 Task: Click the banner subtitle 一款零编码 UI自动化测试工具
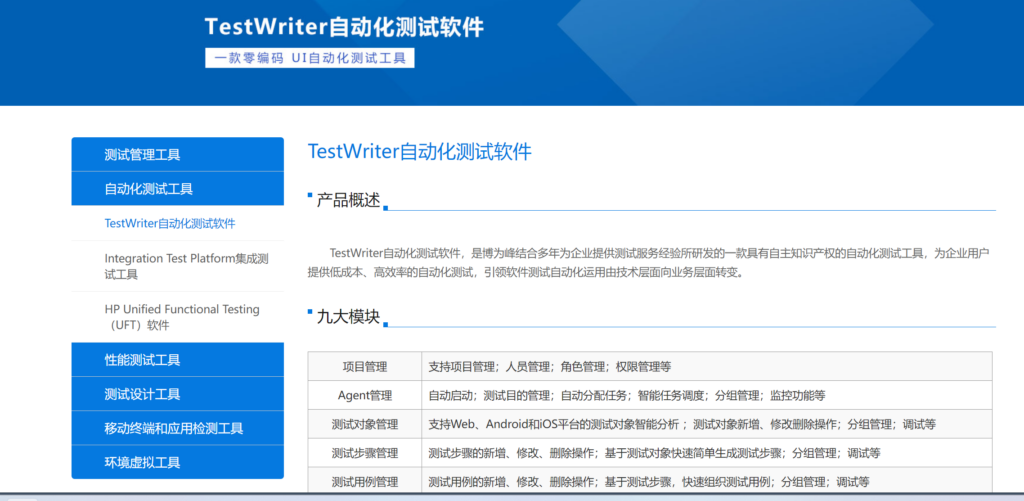pyautogui.click(x=310, y=58)
